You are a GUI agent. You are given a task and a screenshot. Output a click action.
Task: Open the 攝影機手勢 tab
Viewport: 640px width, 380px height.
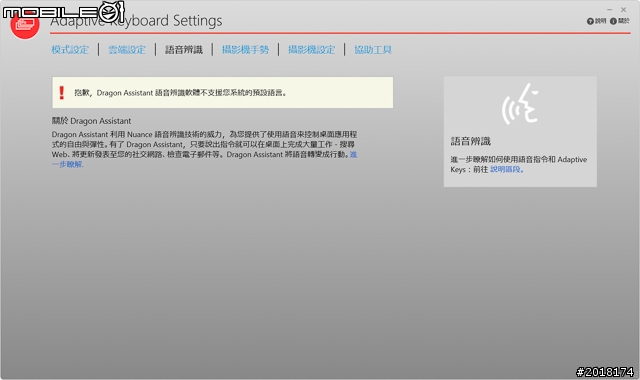click(x=245, y=50)
